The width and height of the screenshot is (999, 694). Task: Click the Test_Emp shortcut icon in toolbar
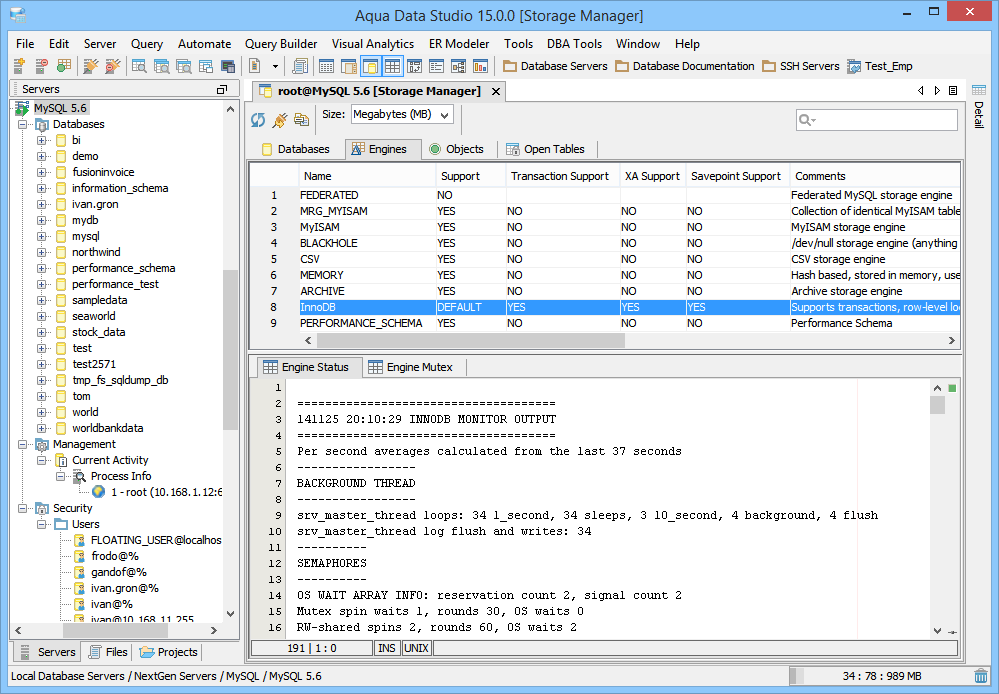pos(855,66)
